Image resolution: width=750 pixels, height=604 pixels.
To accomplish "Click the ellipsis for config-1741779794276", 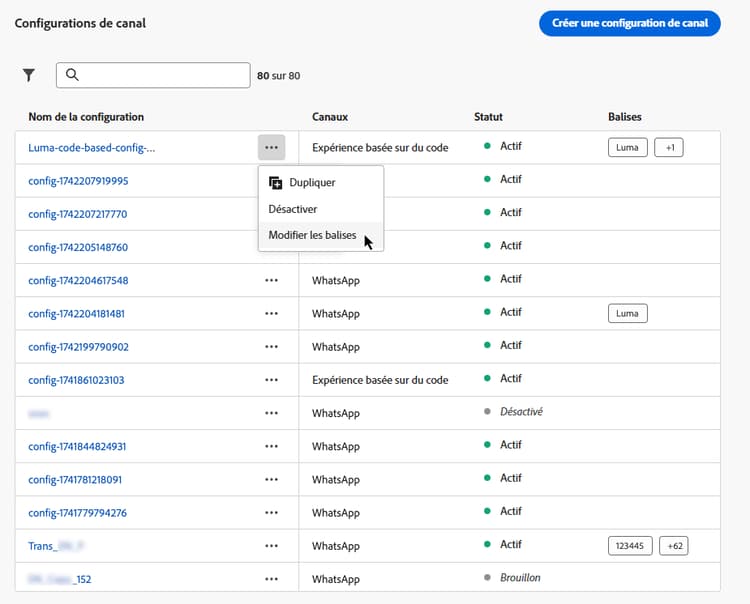I will [271, 513].
